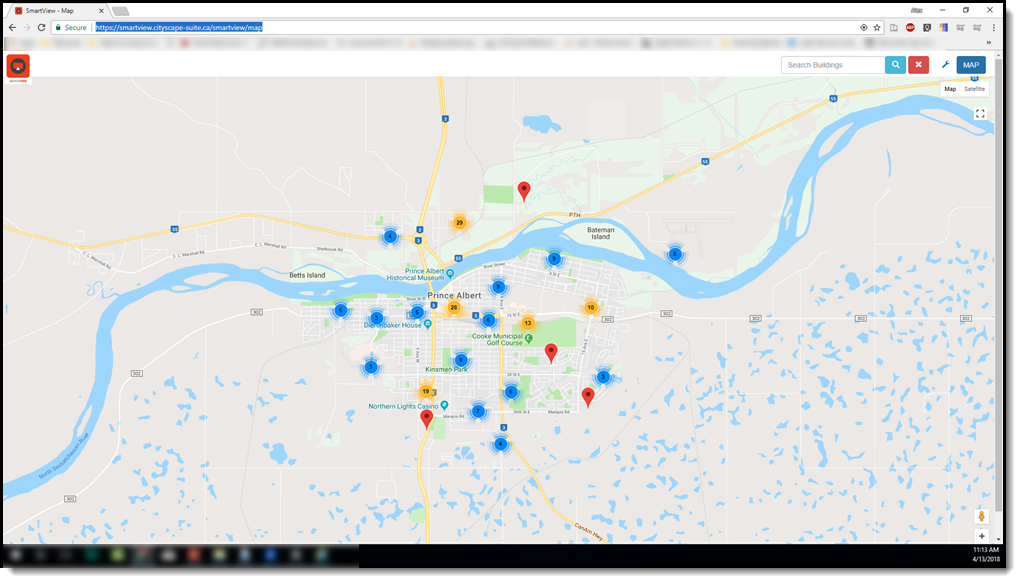Click the browser forward arrow
1021x583 pixels.
[x=27, y=27]
